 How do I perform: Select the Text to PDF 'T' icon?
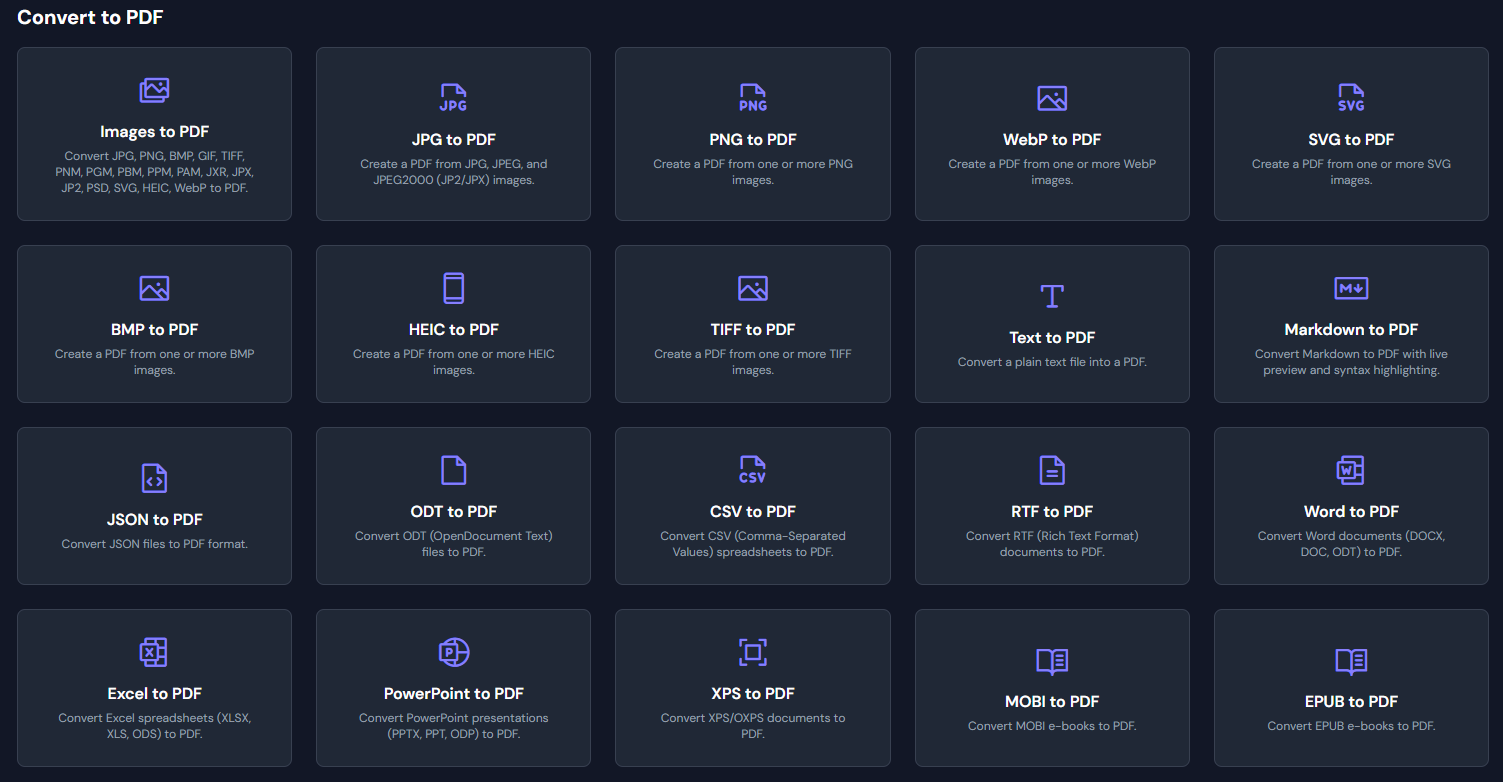[x=1052, y=296]
